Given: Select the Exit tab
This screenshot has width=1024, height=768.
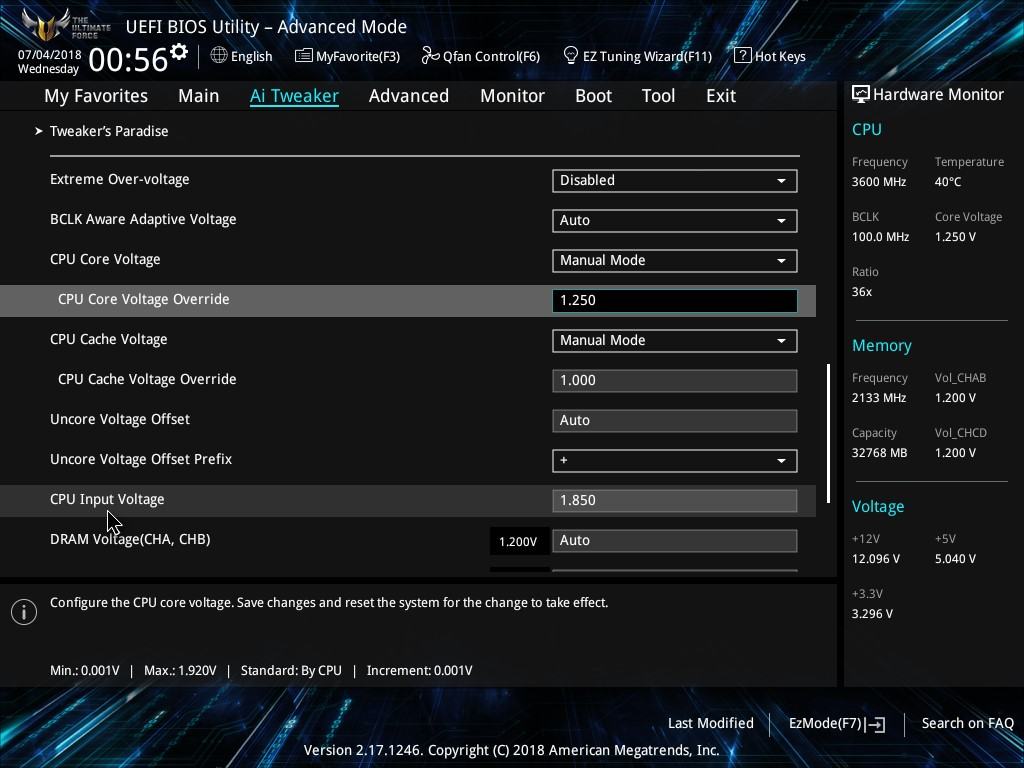Looking at the screenshot, I should (721, 96).
